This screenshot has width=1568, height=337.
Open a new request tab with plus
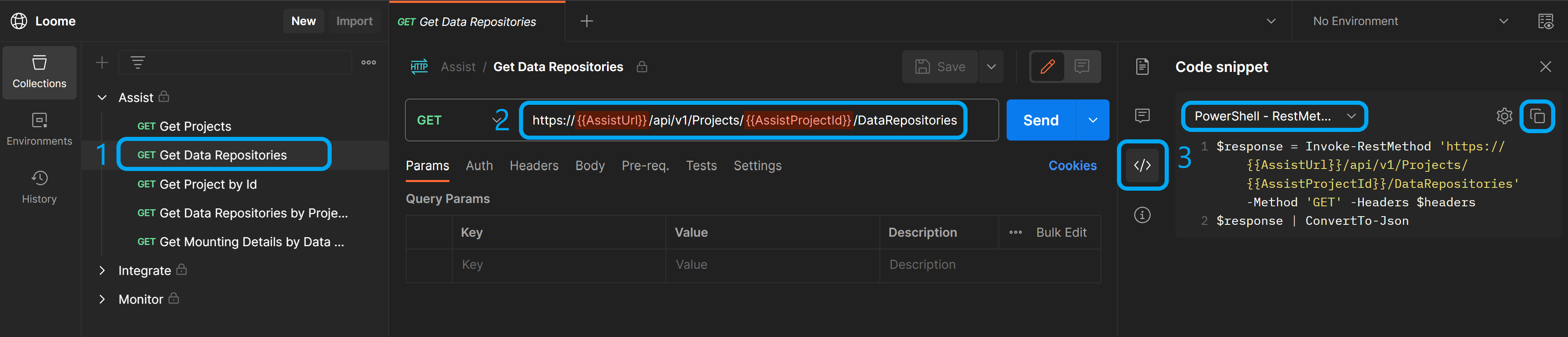click(586, 21)
